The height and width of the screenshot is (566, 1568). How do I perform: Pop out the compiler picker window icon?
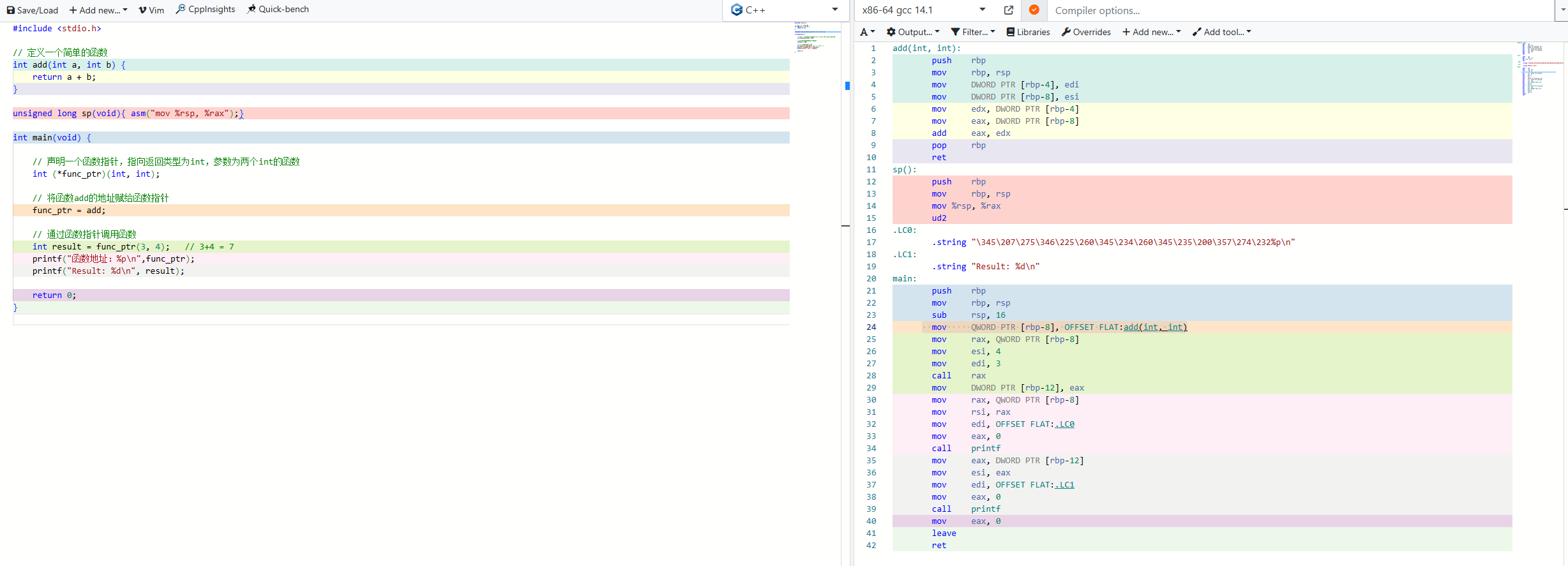(x=1009, y=10)
